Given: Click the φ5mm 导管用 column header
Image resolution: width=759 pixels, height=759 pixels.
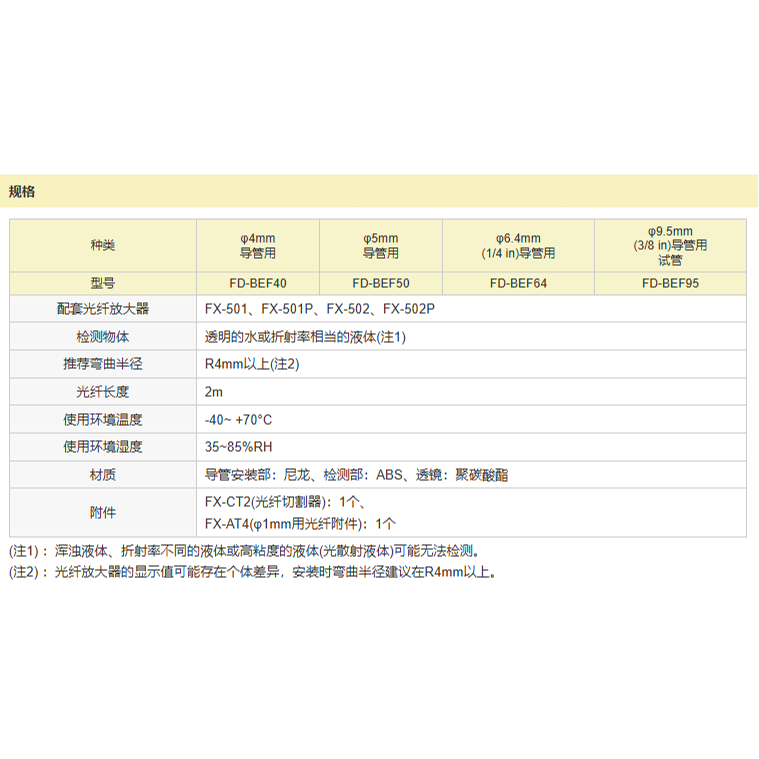Looking at the screenshot, I should pos(381,245).
